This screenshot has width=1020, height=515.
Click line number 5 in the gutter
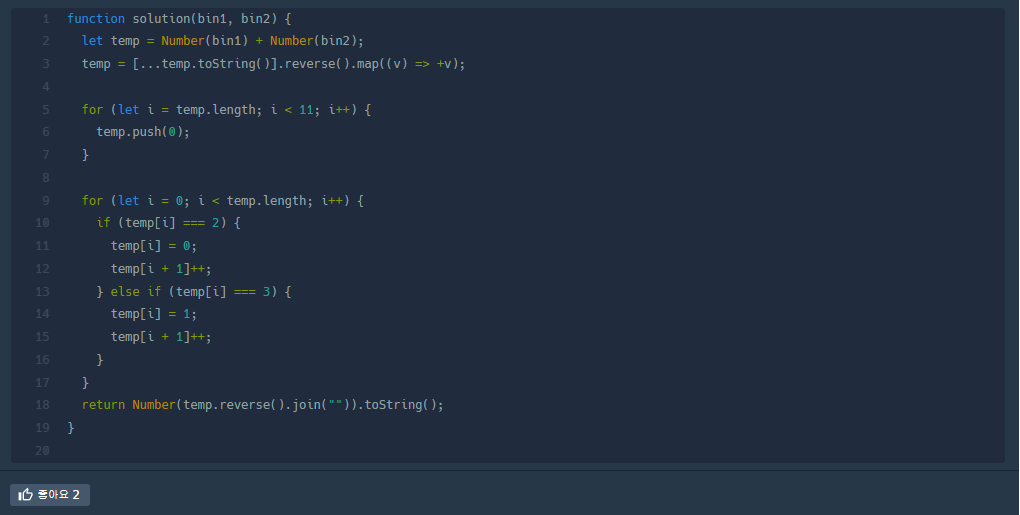pyautogui.click(x=46, y=110)
